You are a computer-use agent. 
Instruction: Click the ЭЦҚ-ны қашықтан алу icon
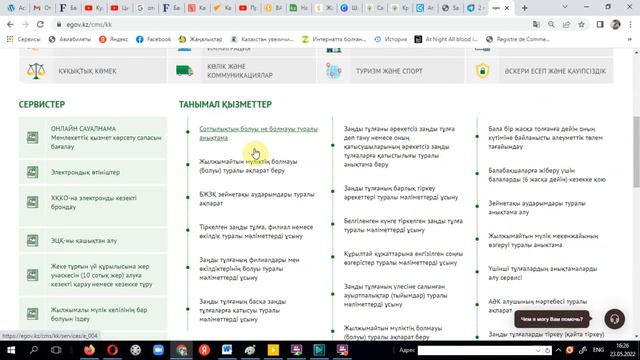click(x=33, y=240)
